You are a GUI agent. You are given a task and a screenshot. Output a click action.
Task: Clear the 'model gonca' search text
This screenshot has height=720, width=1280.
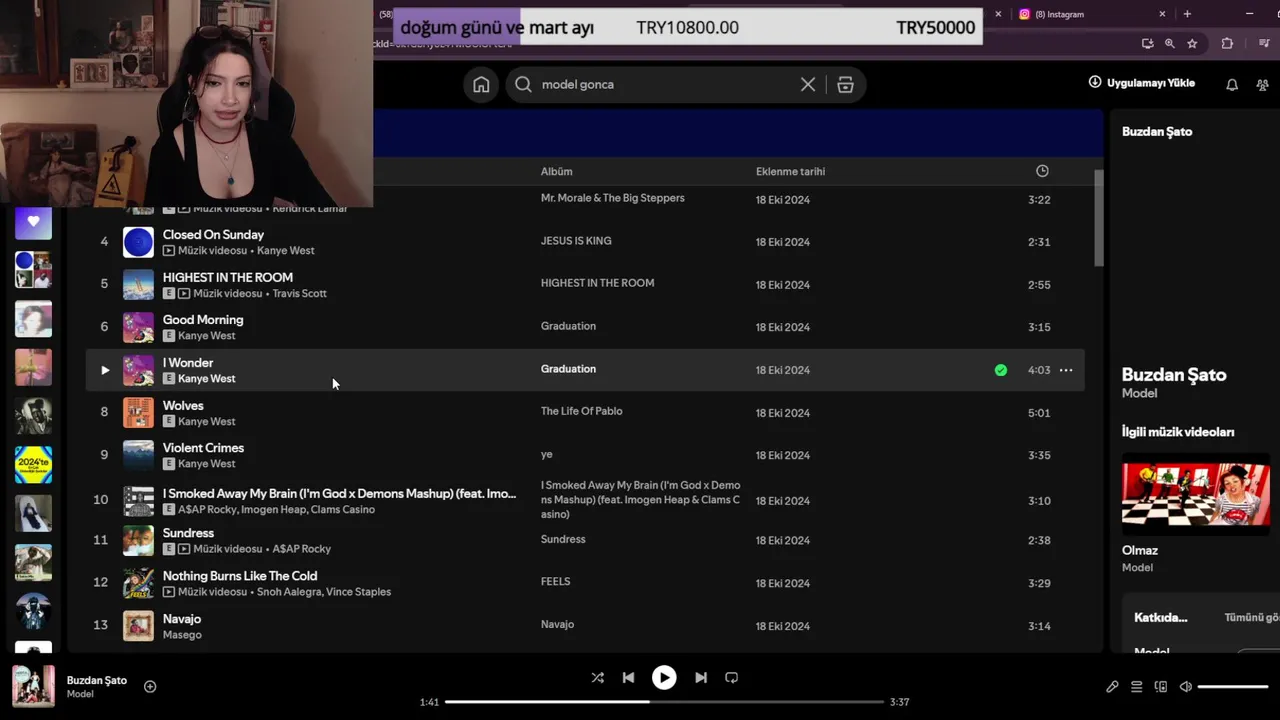click(808, 85)
